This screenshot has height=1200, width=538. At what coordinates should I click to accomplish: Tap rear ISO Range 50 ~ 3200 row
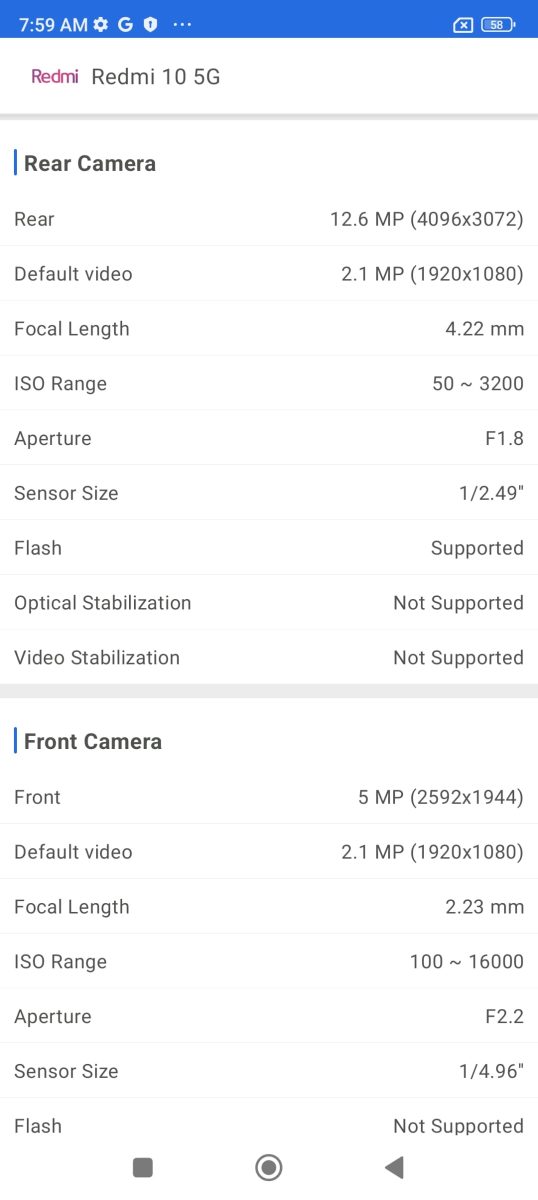point(269,384)
